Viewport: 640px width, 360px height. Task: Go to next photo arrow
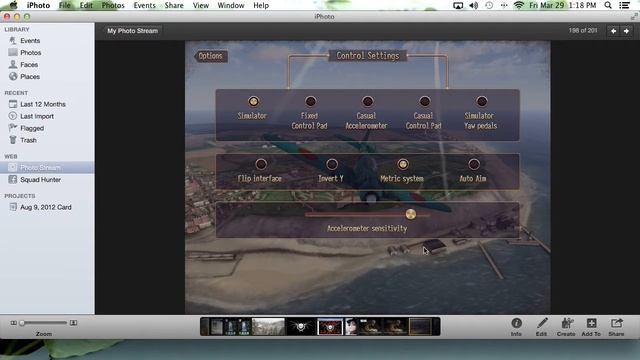[x=627, y=31]
